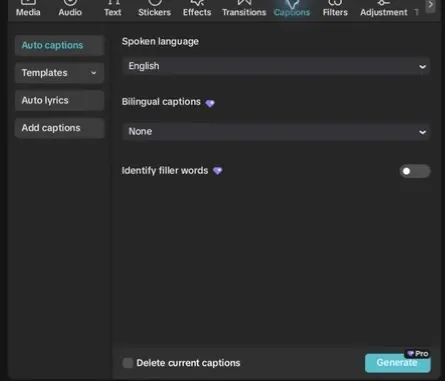Select Auto captions in sidebar
445x381 pixels.
click(59, 45)
